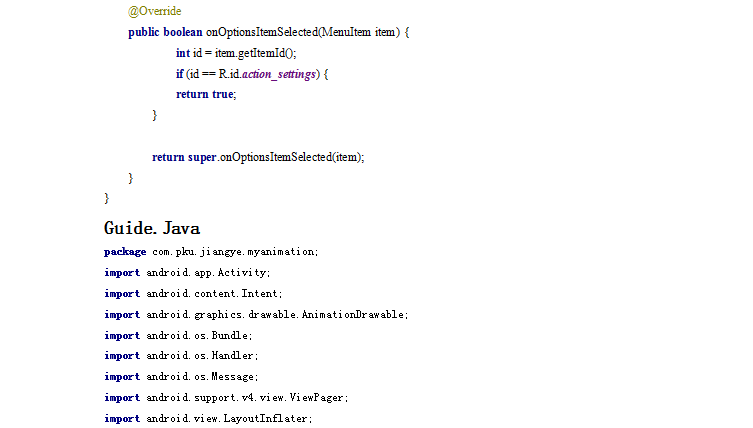Click the LayoutInflater import line

coord(208,418)
